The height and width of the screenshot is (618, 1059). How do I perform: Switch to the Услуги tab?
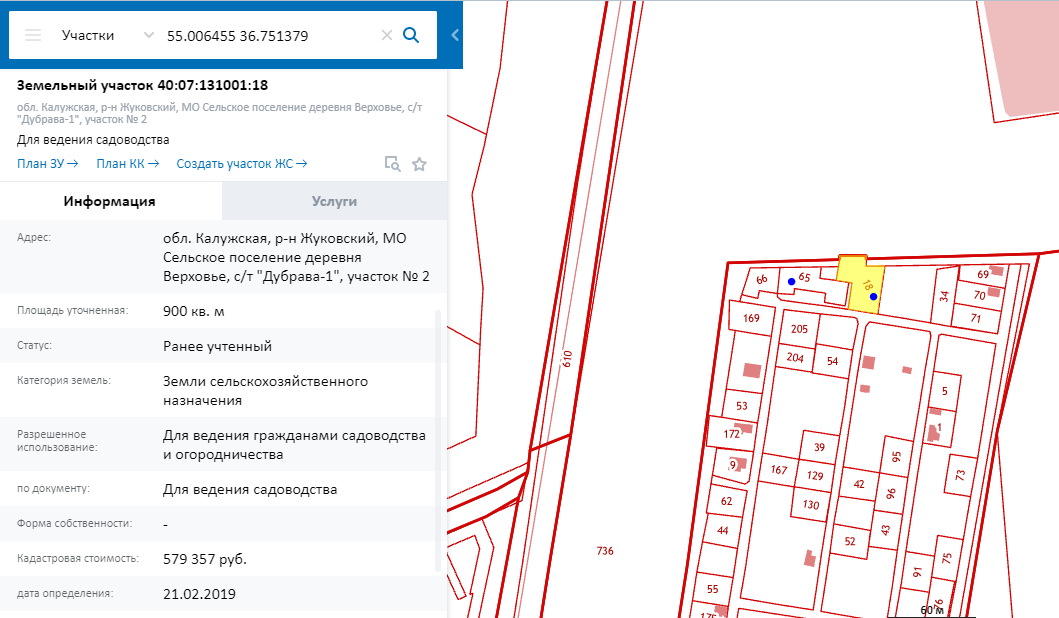334,201
